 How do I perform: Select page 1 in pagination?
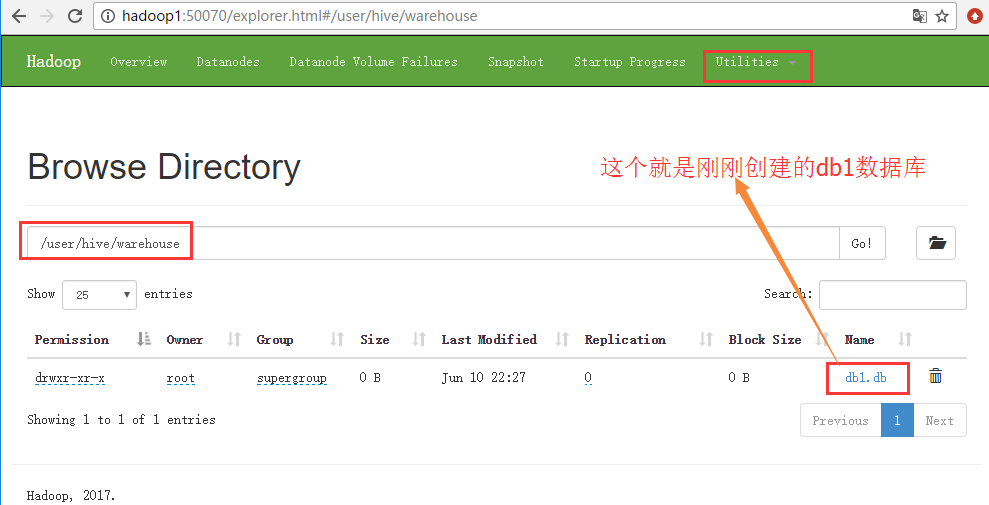(x=897, y=421)
